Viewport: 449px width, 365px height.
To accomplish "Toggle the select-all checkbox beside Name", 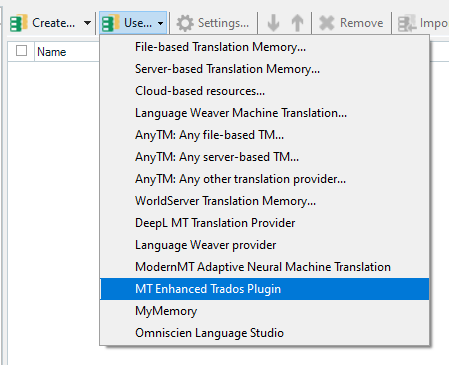I will (21, 51).
